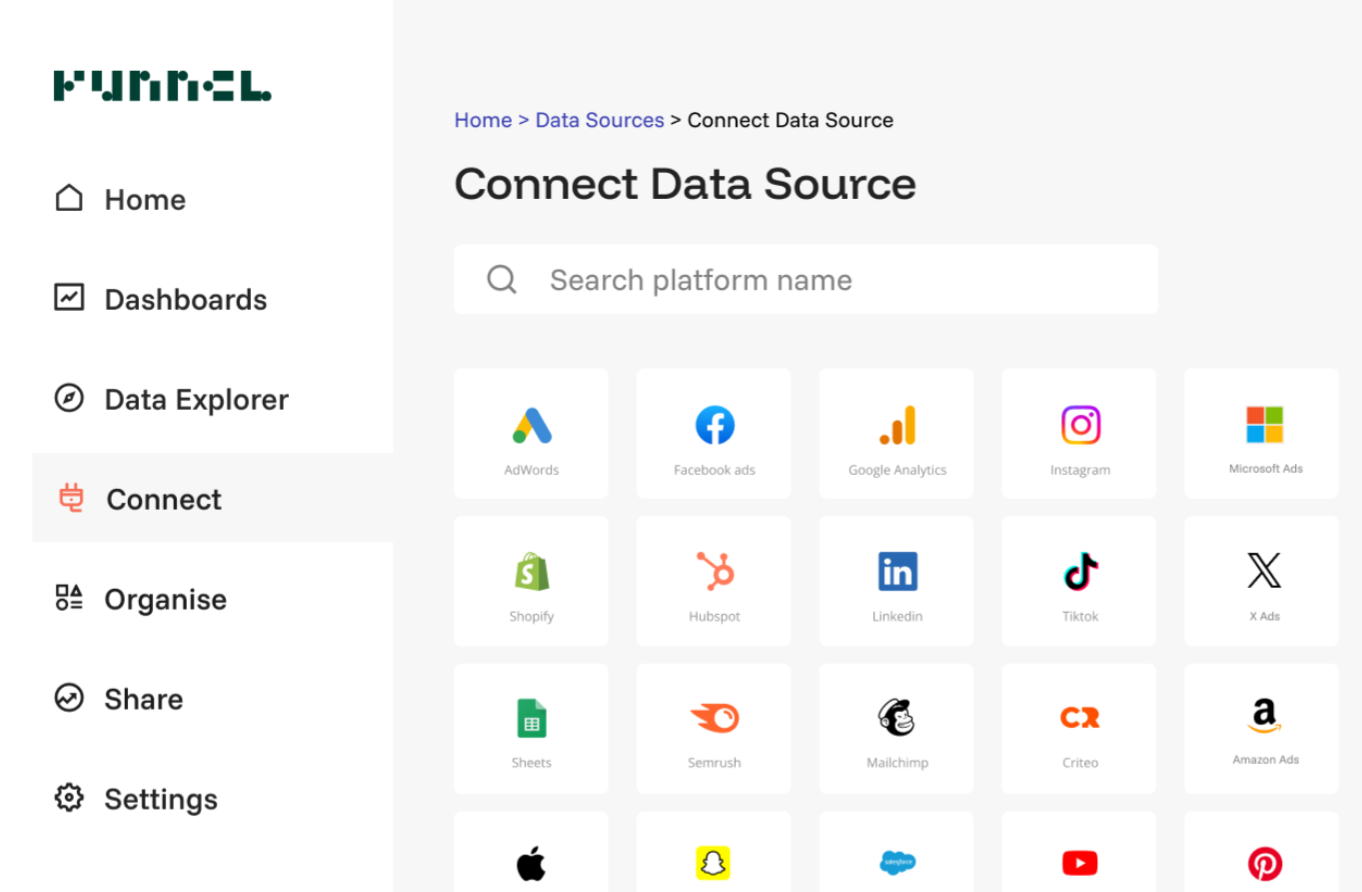Select the Linkedin platform tile

tap(897, 580)
